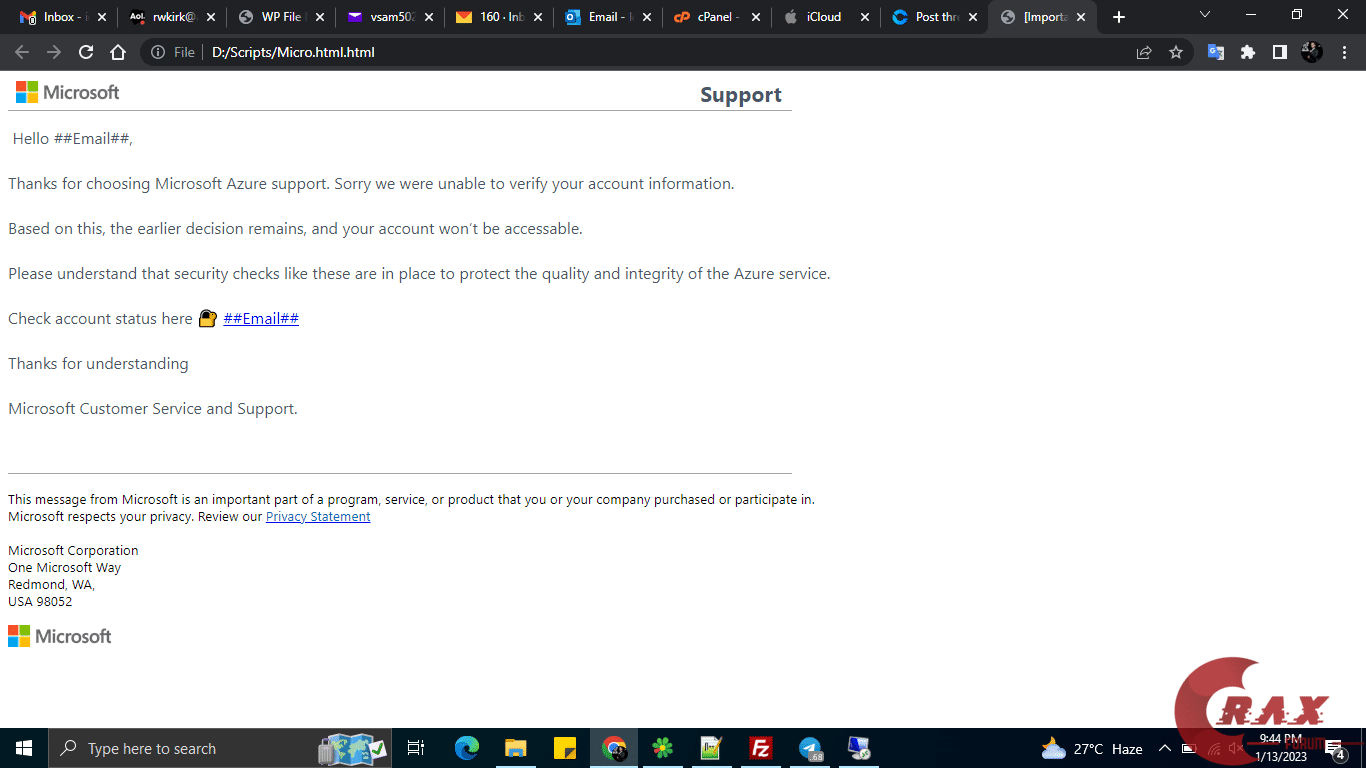Open Chrome's three-dot menu
This screenshot has width=1366, height=768.
click(1344, 52)
